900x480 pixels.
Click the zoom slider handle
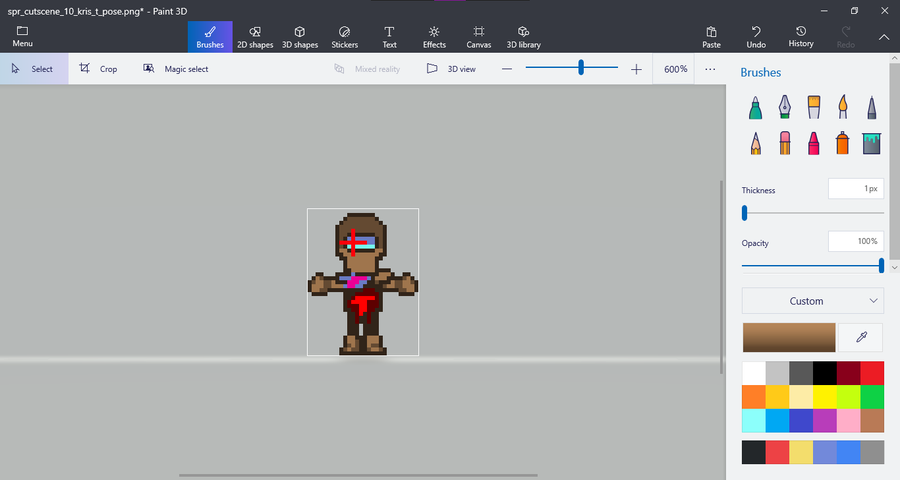pos(581,67)
